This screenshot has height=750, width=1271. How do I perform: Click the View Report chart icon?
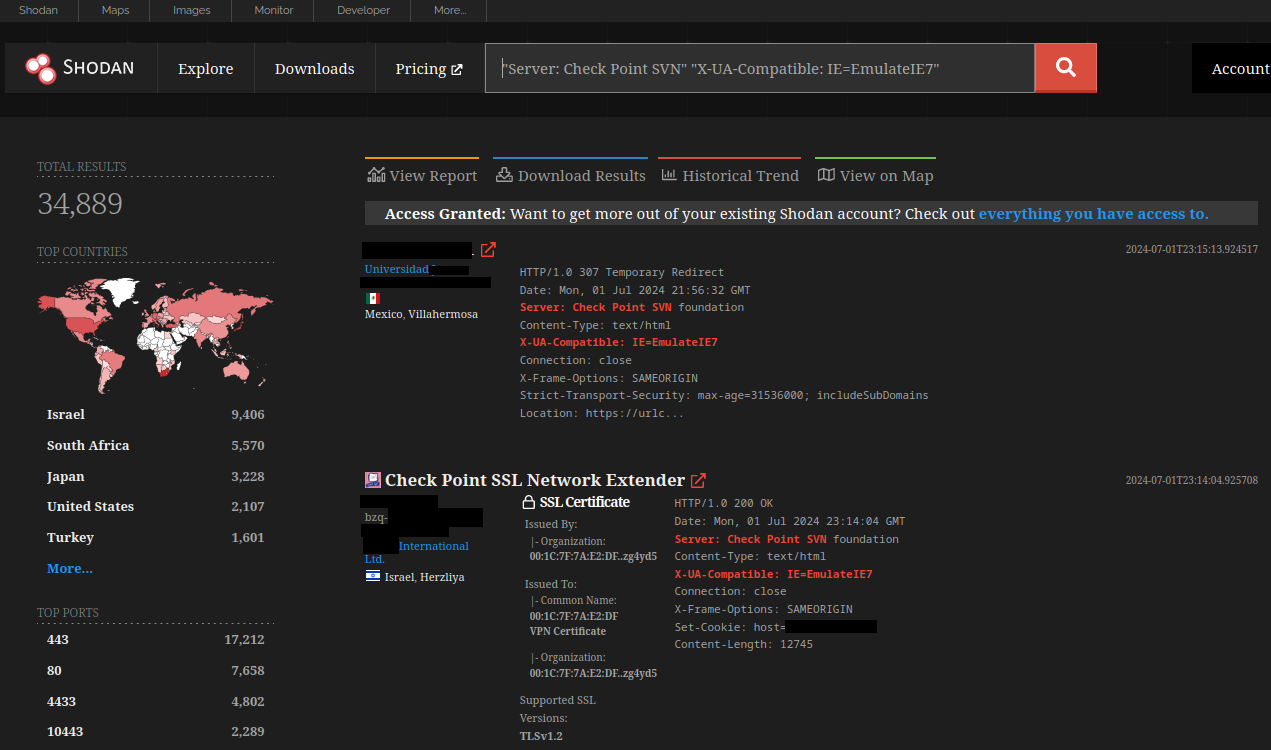click(x=376, y=175)
